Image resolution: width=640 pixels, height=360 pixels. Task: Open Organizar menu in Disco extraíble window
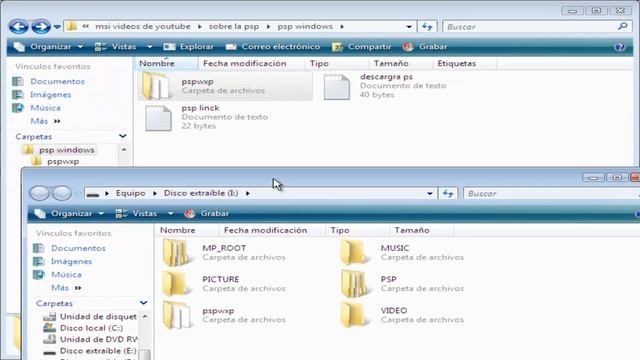click(x=69, y=213)
